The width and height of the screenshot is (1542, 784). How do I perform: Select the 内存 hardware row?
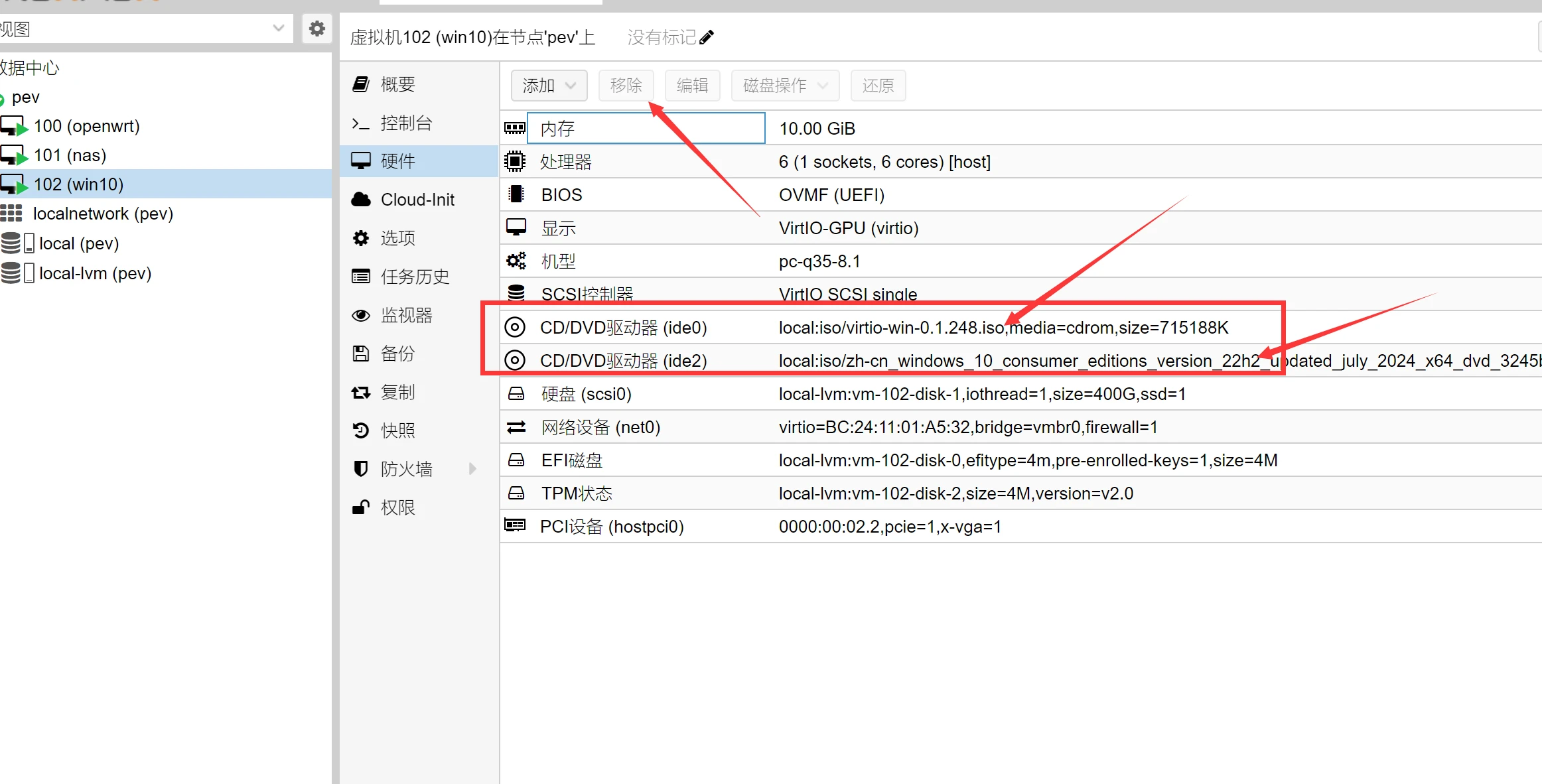pyautogui.click(x=1021, y=128)
